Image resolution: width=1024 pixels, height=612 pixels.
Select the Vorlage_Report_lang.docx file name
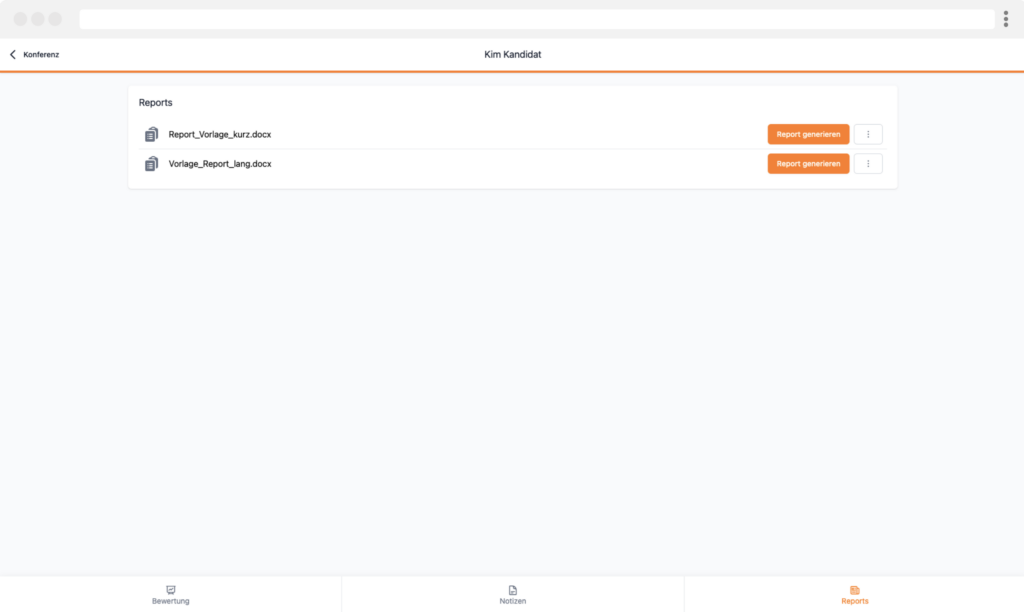coord(219,164)
